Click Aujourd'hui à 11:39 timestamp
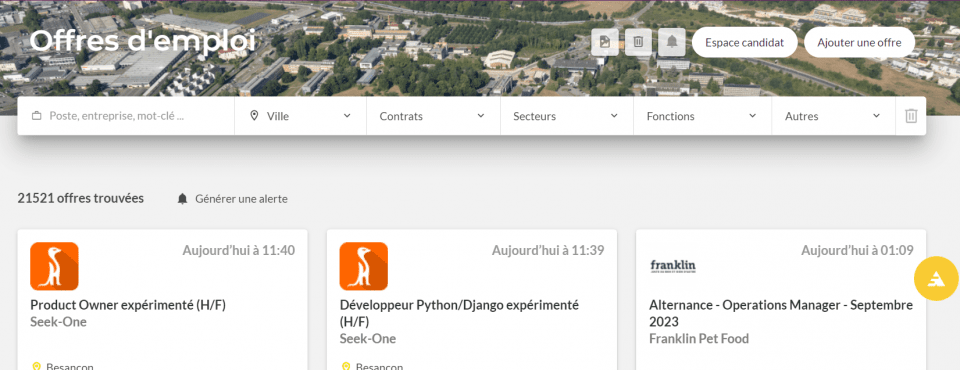 548,250
